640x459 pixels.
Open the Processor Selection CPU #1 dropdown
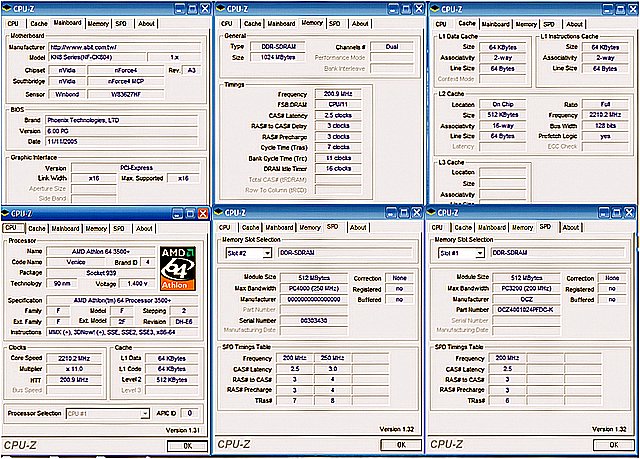pos(144,414)
